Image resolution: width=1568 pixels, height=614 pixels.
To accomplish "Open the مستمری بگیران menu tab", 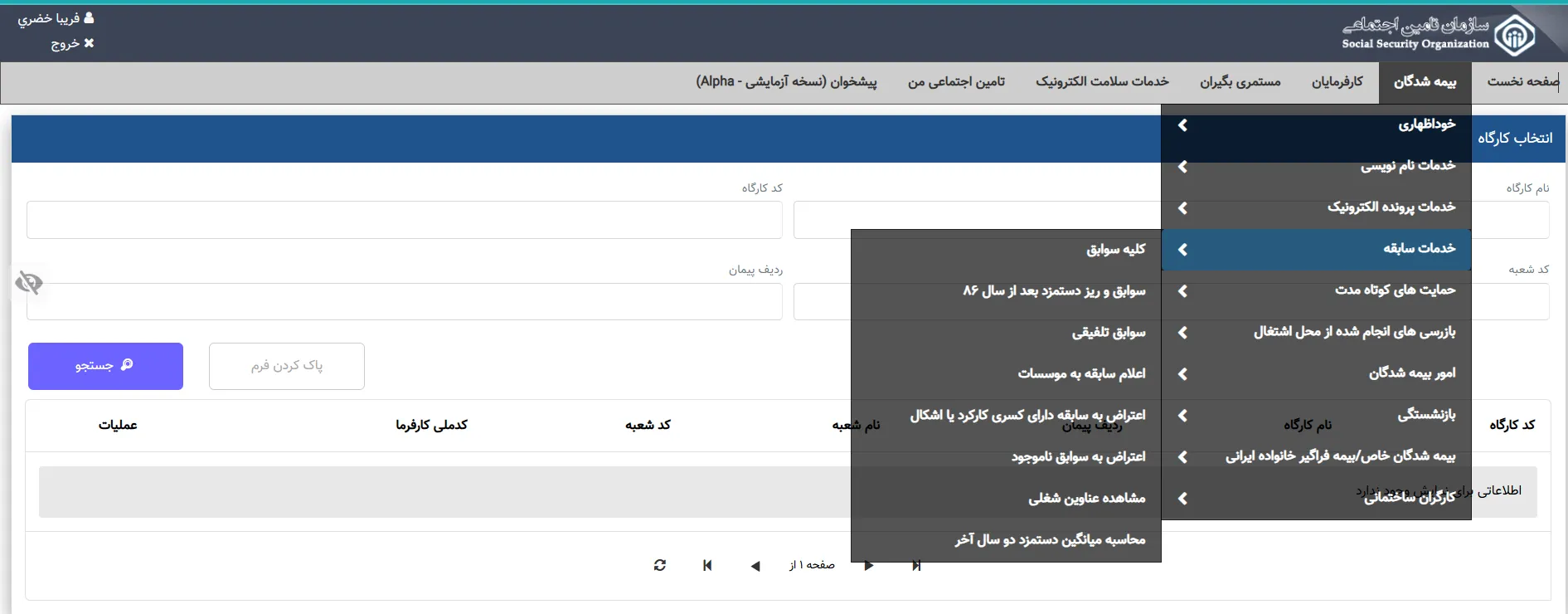I will (1240, 81).
